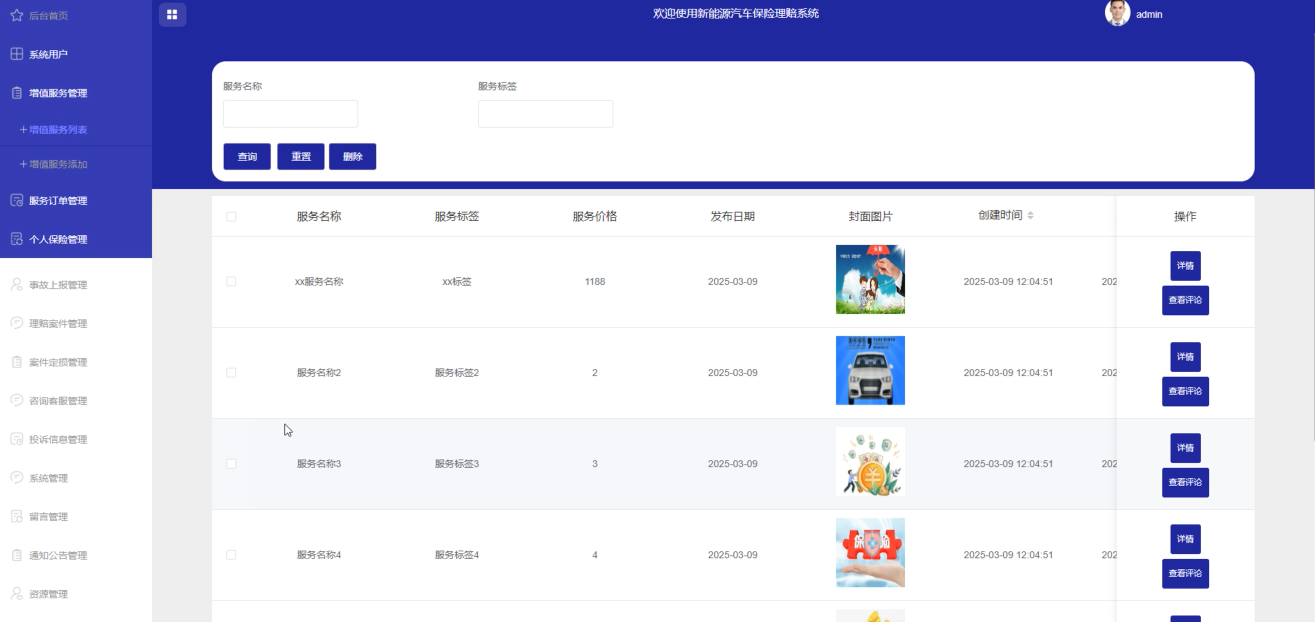Image resolution: width=1315 pixels, height=622 pixels.
Task: Click the 查询 search button
Action: pyautogui.click(x=247, y=157)
